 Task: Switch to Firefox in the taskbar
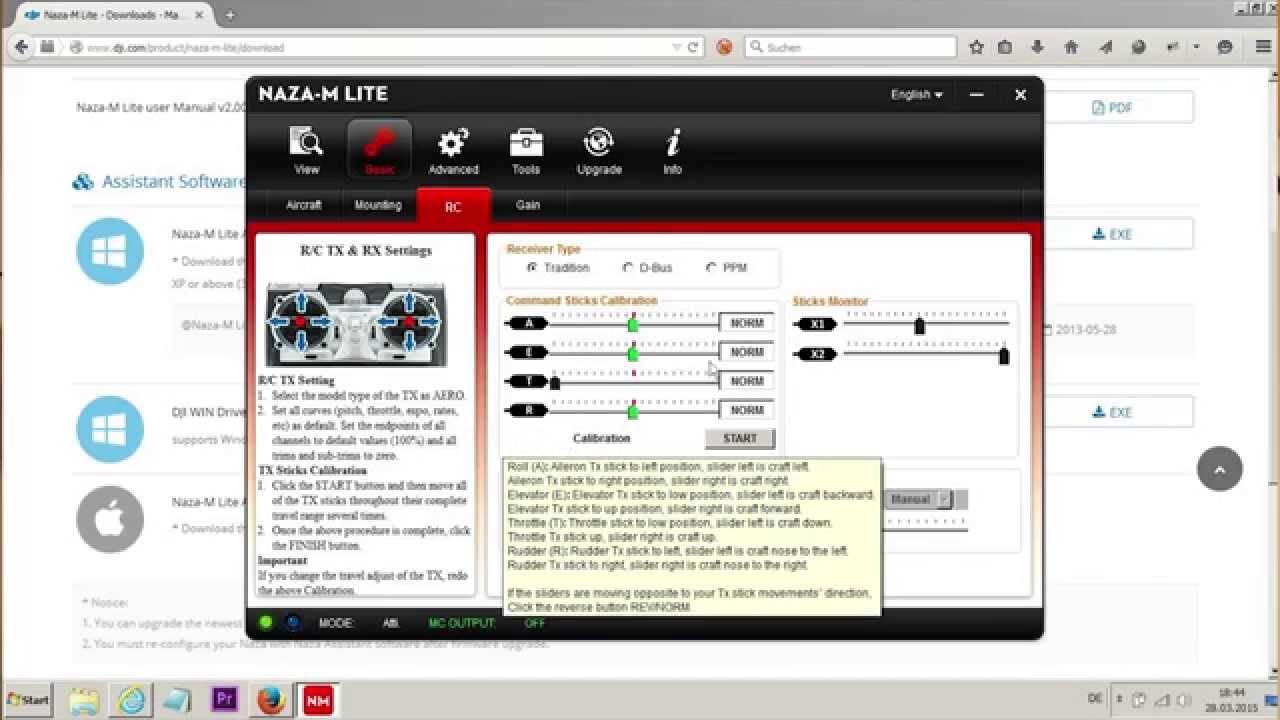point(270,699)
